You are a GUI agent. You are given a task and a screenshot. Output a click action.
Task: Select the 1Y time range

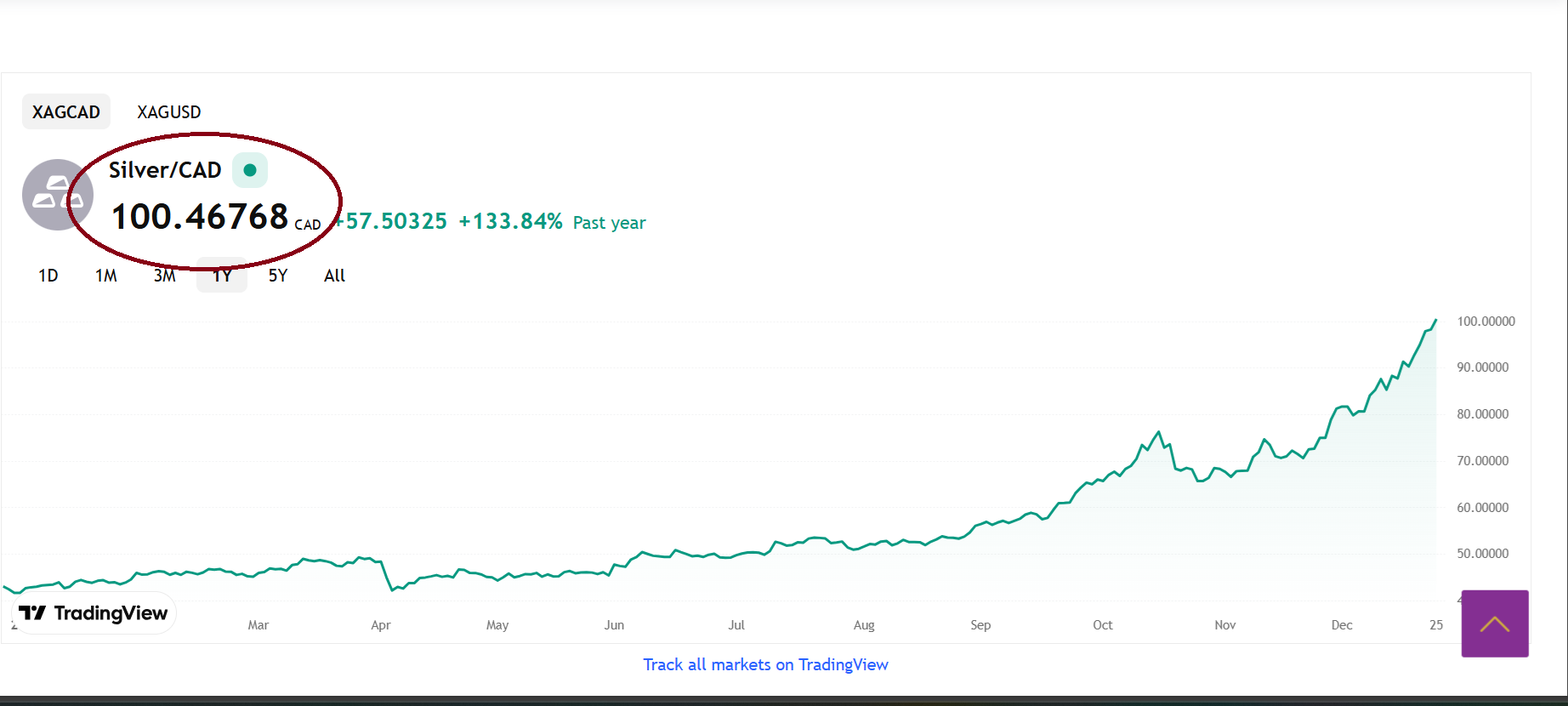(222, 276)
